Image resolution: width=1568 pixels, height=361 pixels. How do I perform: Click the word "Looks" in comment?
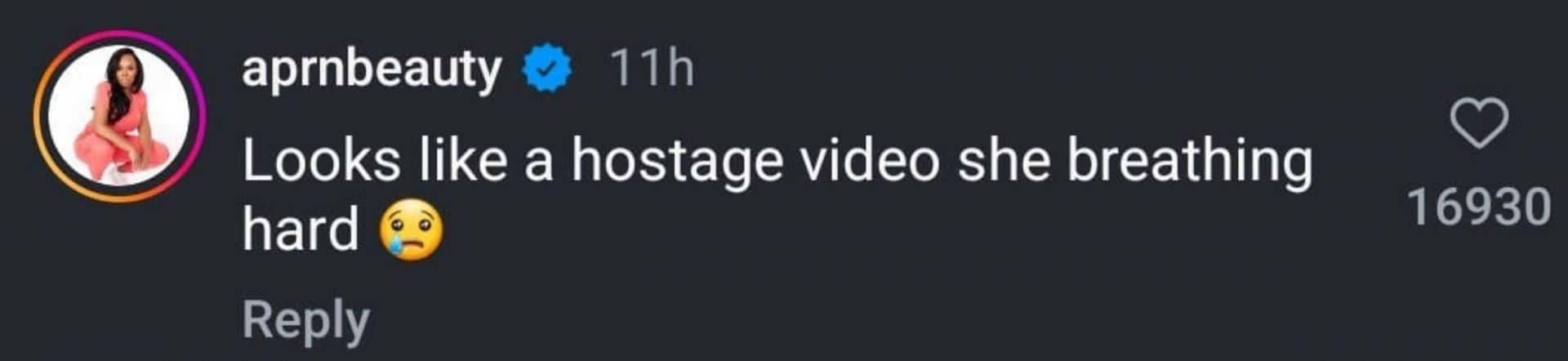click(322, 160)
